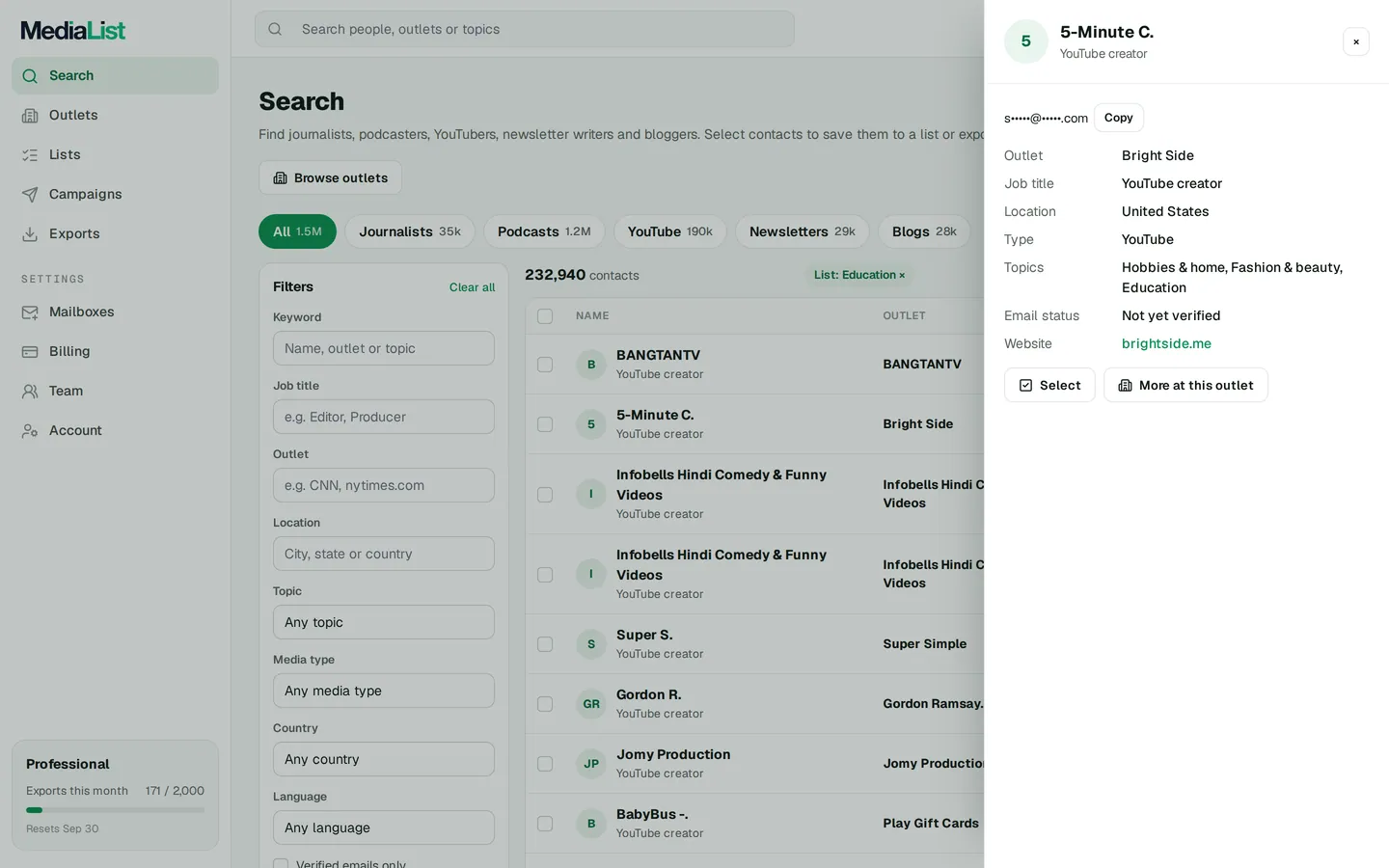Click the Jomy Production avatar badge

coord(591,764)
